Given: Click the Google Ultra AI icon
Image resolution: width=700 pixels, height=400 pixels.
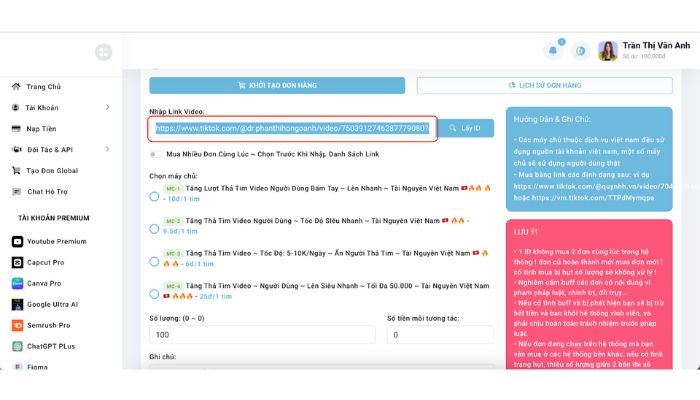Looking at the screenshot, I should [17, 304].
